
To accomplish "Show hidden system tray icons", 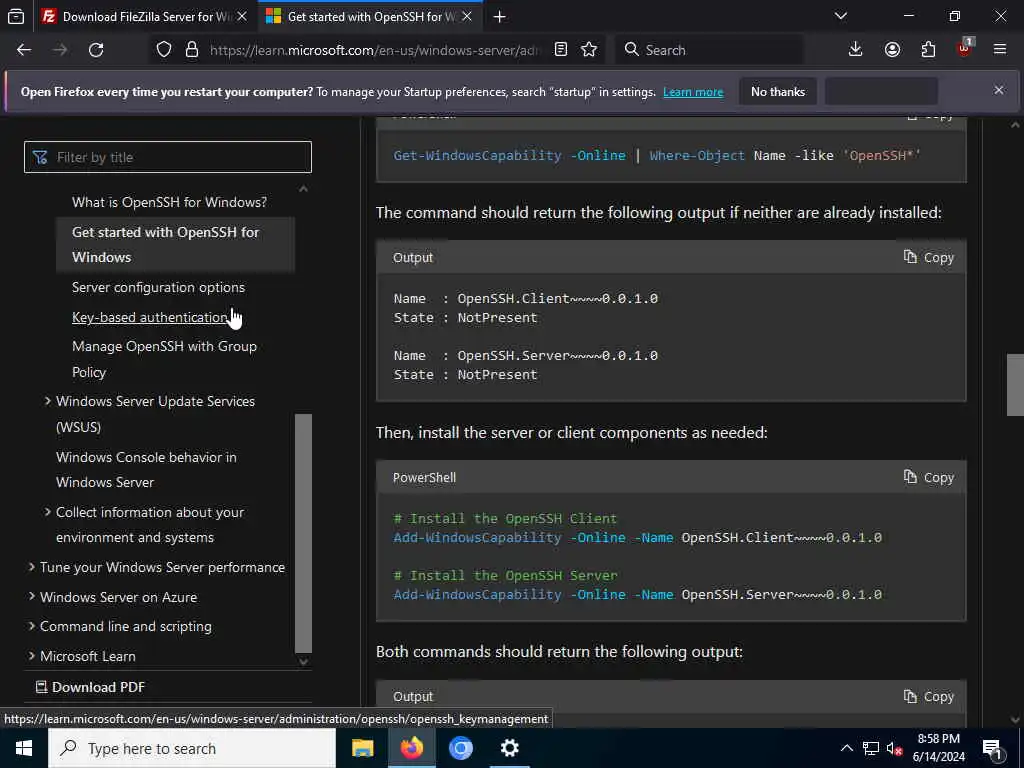I will coord(846,748).
